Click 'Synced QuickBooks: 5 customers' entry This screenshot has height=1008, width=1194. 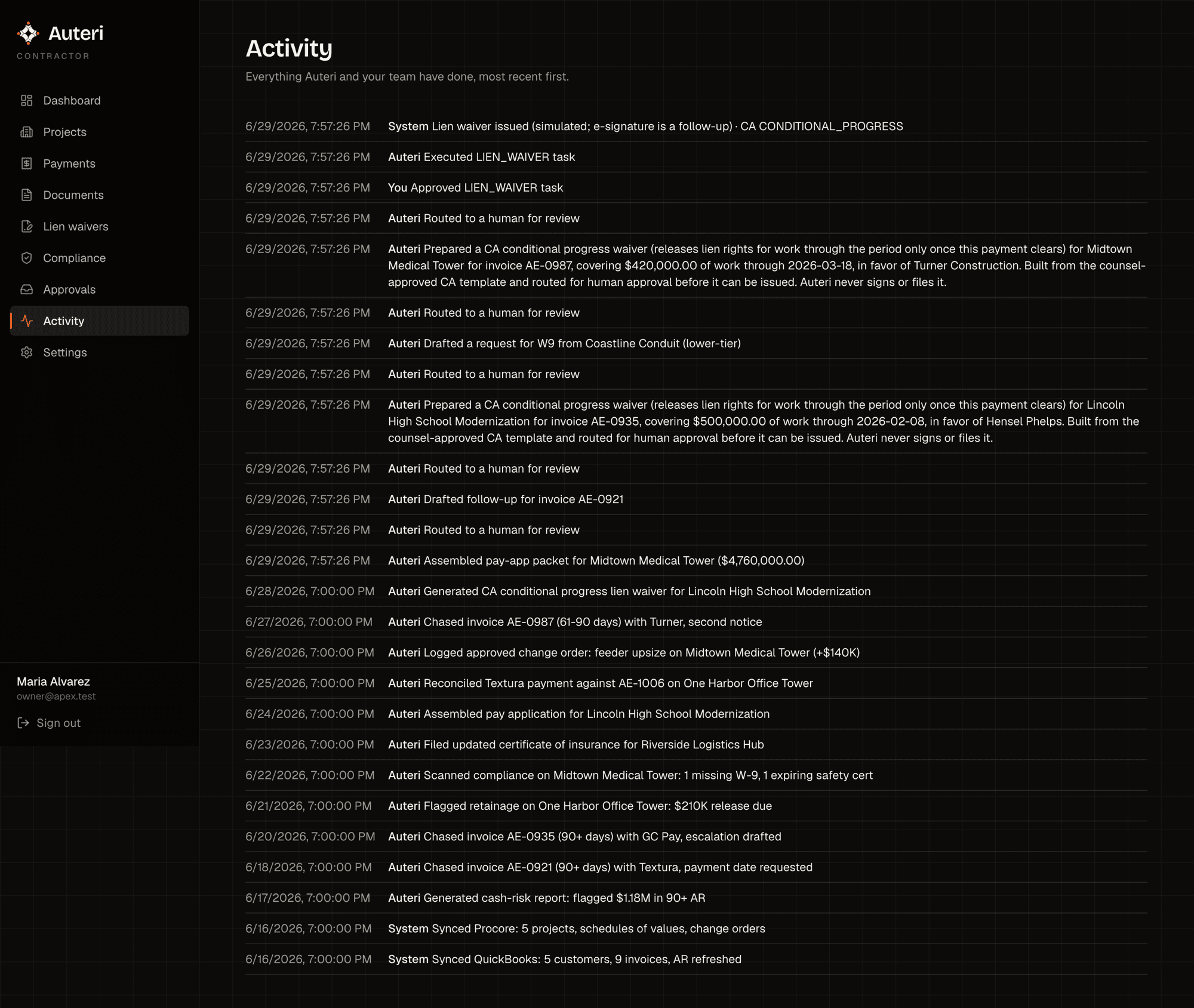coord(696,959)
